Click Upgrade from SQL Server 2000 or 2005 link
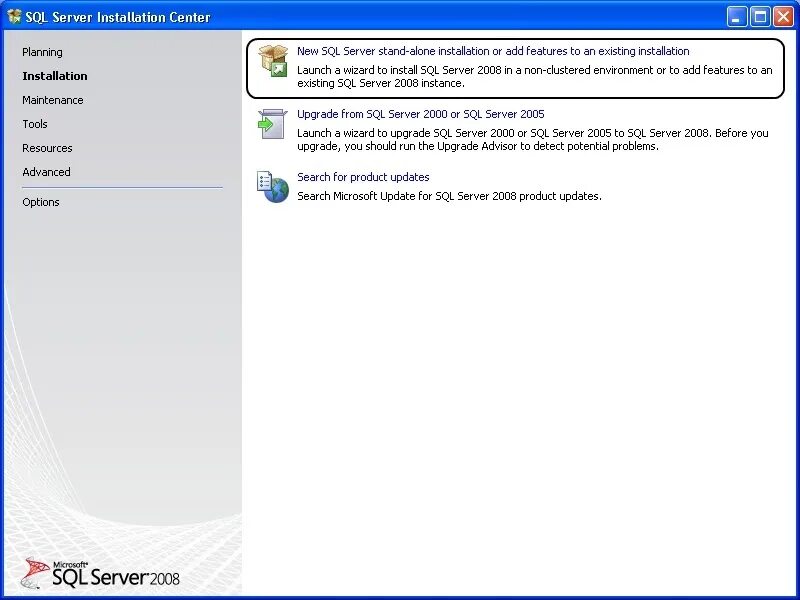Viewport: 800px width, 600px height. 420,114
